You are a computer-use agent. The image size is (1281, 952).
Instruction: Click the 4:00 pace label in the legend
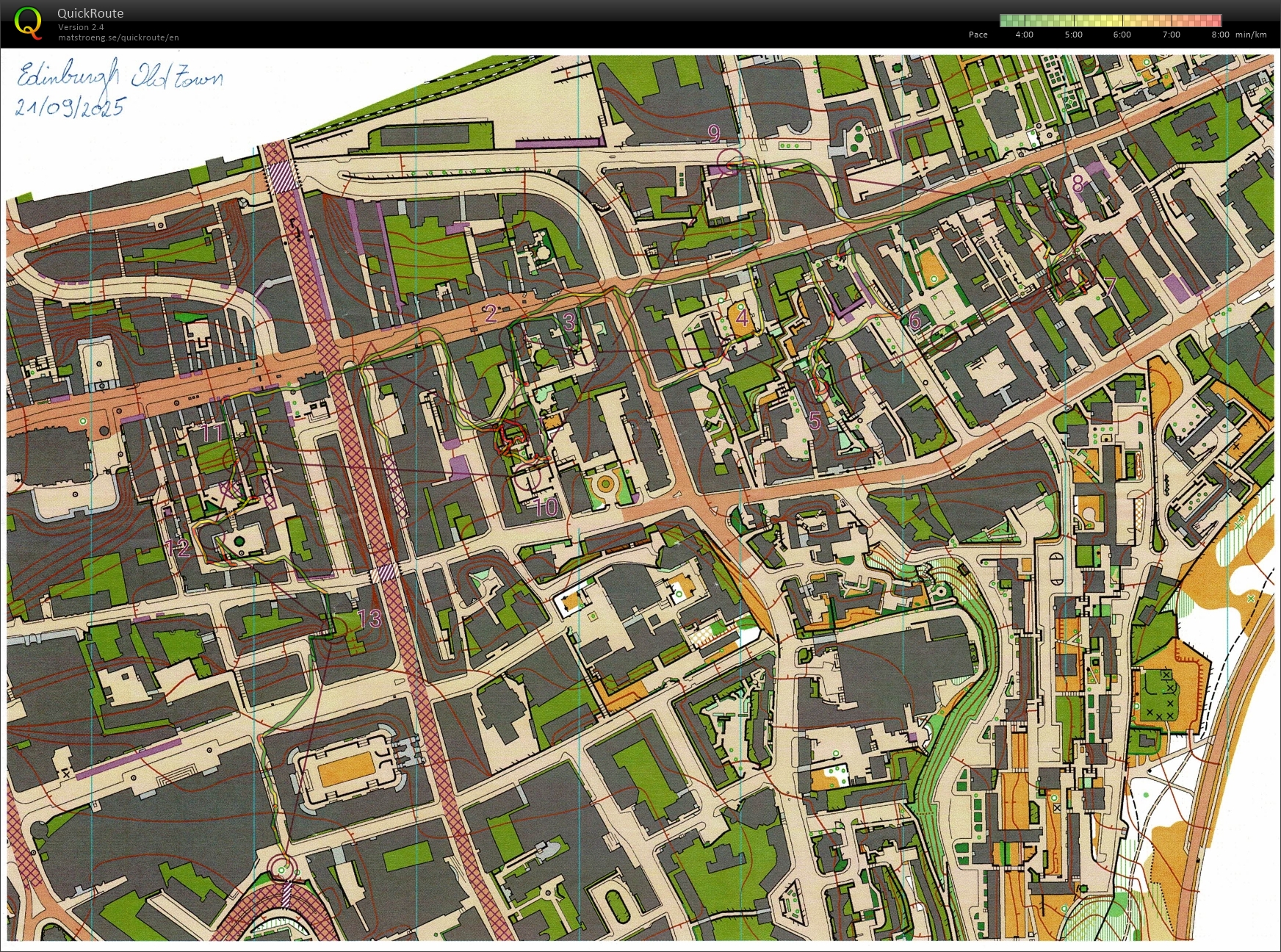pyautogui.click(x=1024, y=35)
